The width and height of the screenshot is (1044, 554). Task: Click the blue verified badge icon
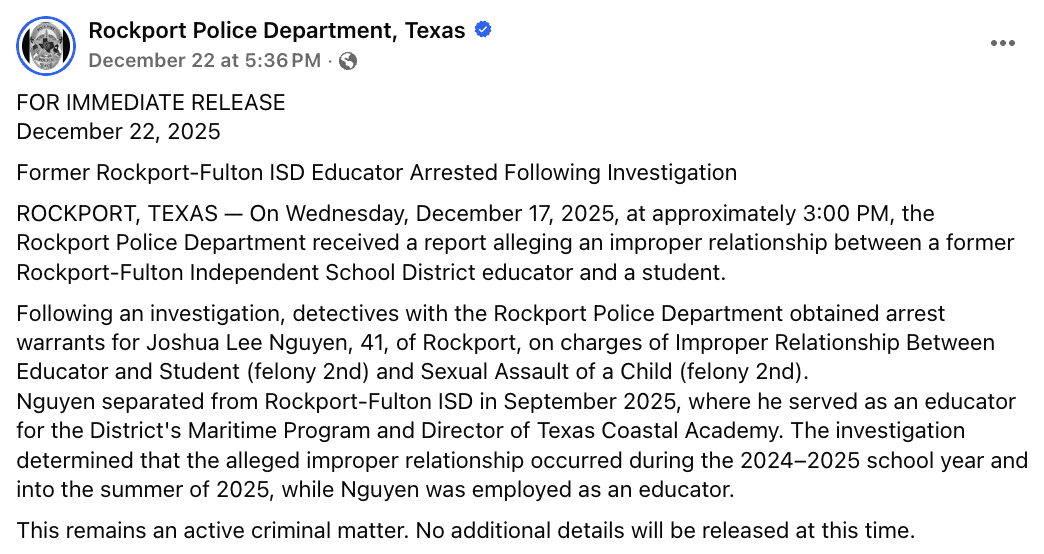click(483, 31)
